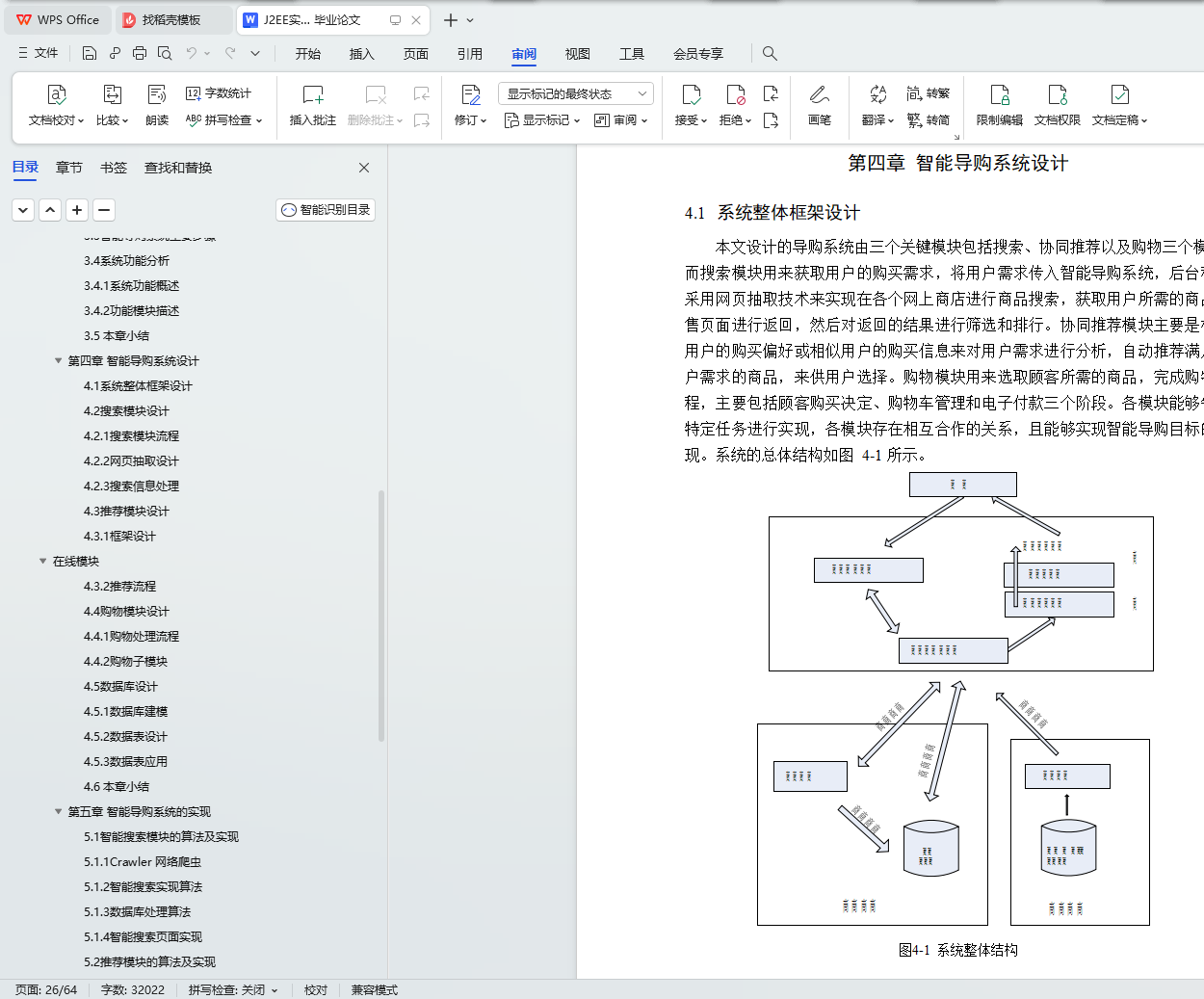Viewport: 1204px width, 999px height.
Task: Click the navigation pane vertical scrollbar
Action: [381, 617]
